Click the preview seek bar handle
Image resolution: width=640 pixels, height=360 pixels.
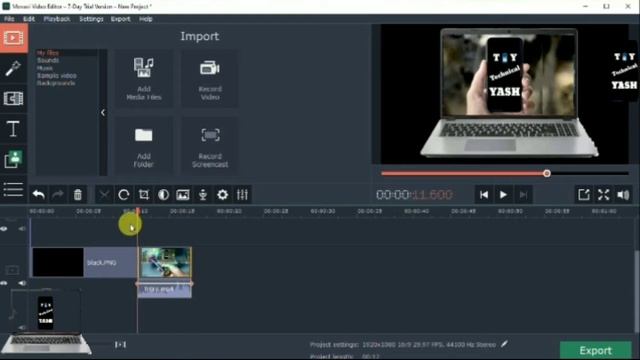[547, 173]
